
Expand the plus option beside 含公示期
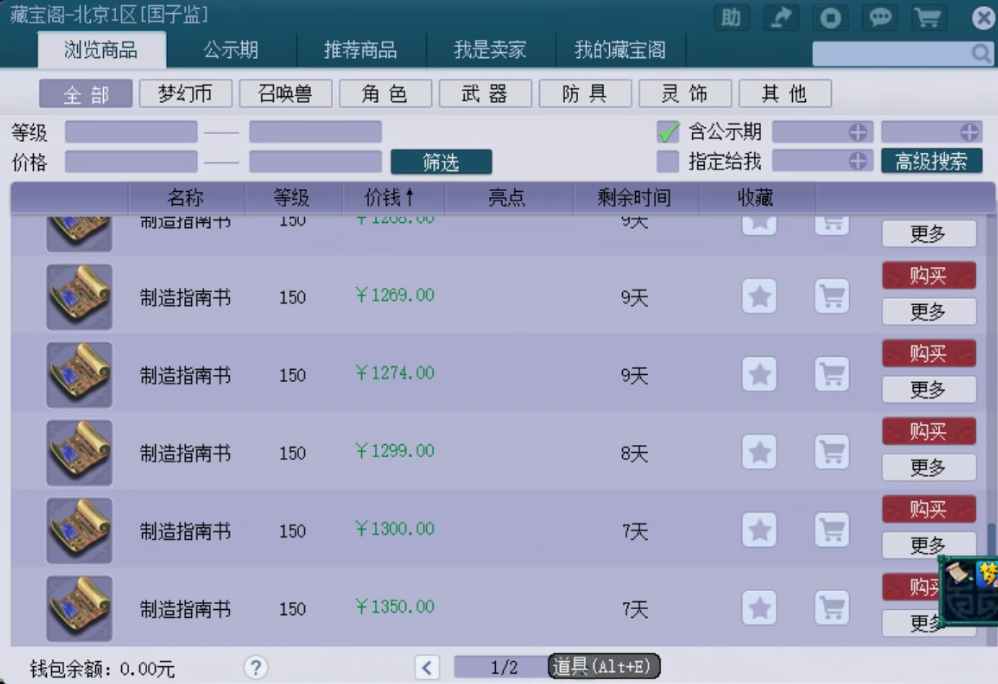859,131
